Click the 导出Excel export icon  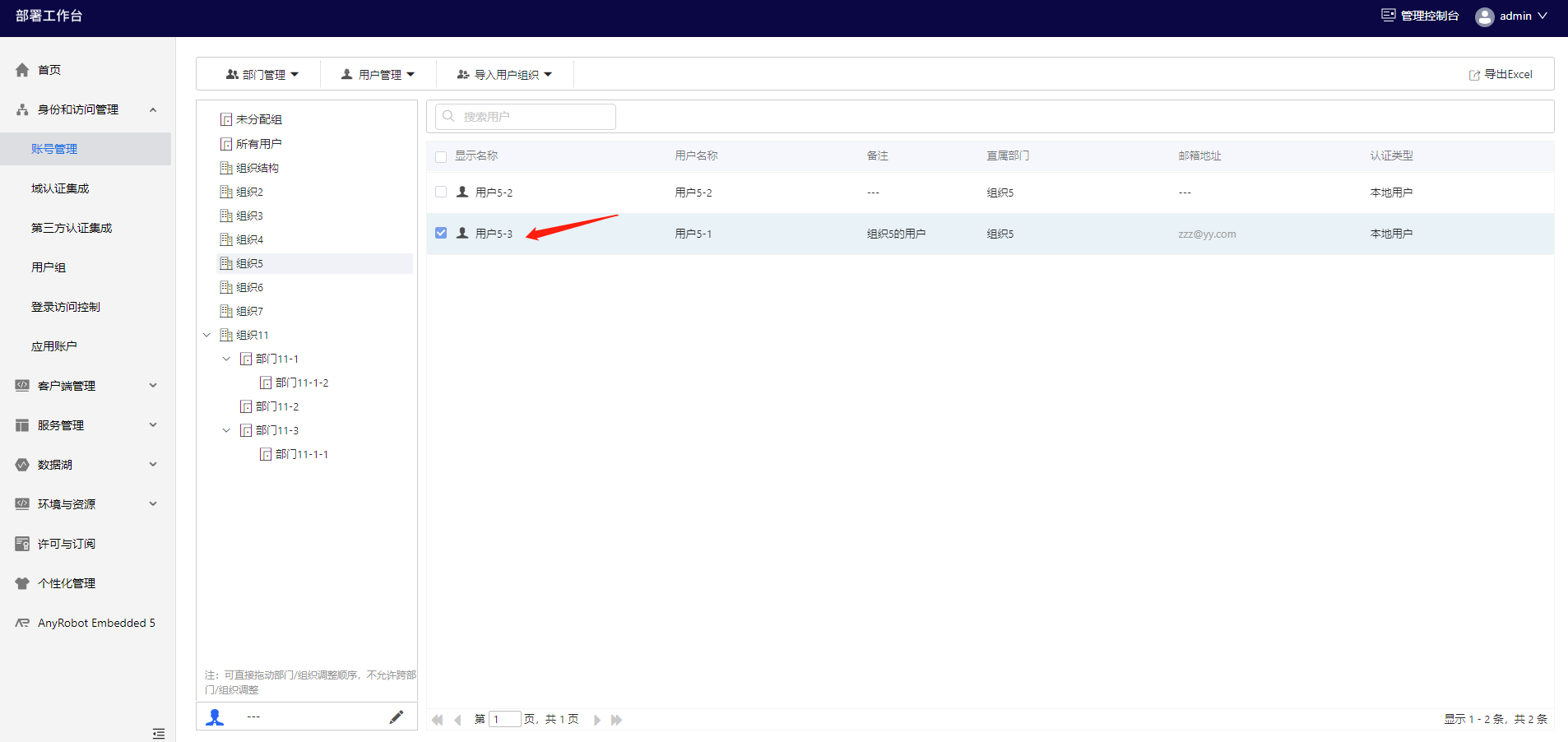click(1474, 75)
